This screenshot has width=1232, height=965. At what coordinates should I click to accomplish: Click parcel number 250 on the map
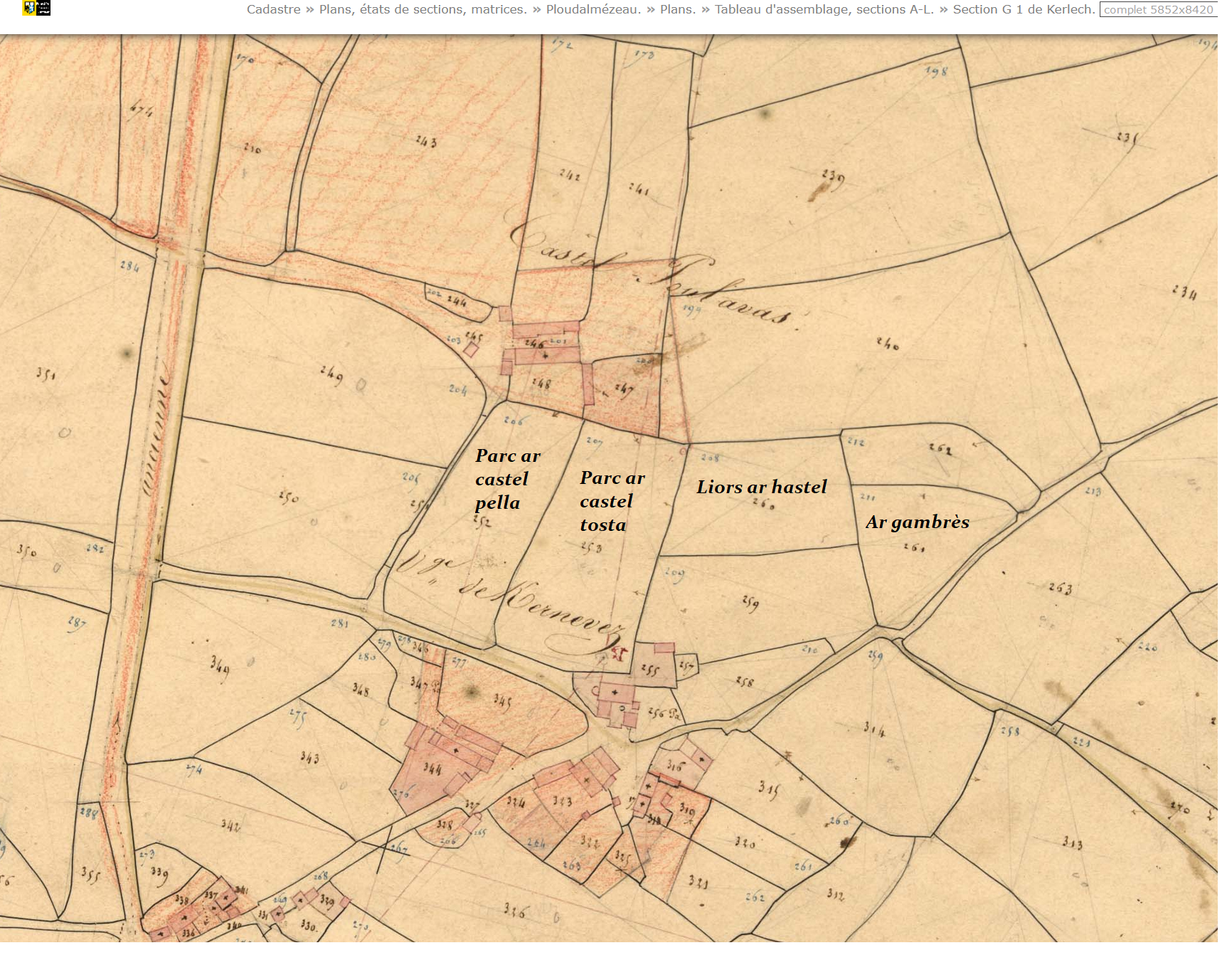288,496
